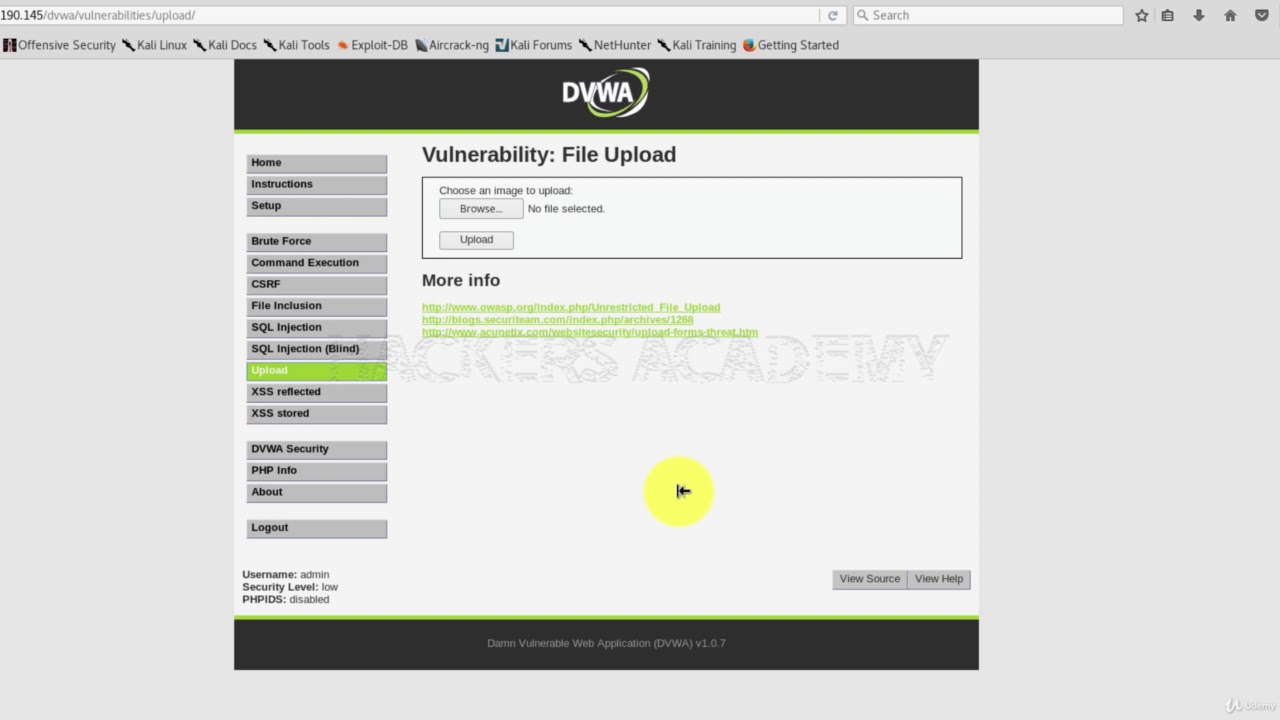1280x720 pixels.
Task: Go to the browser home icon
Action: 1230,15
